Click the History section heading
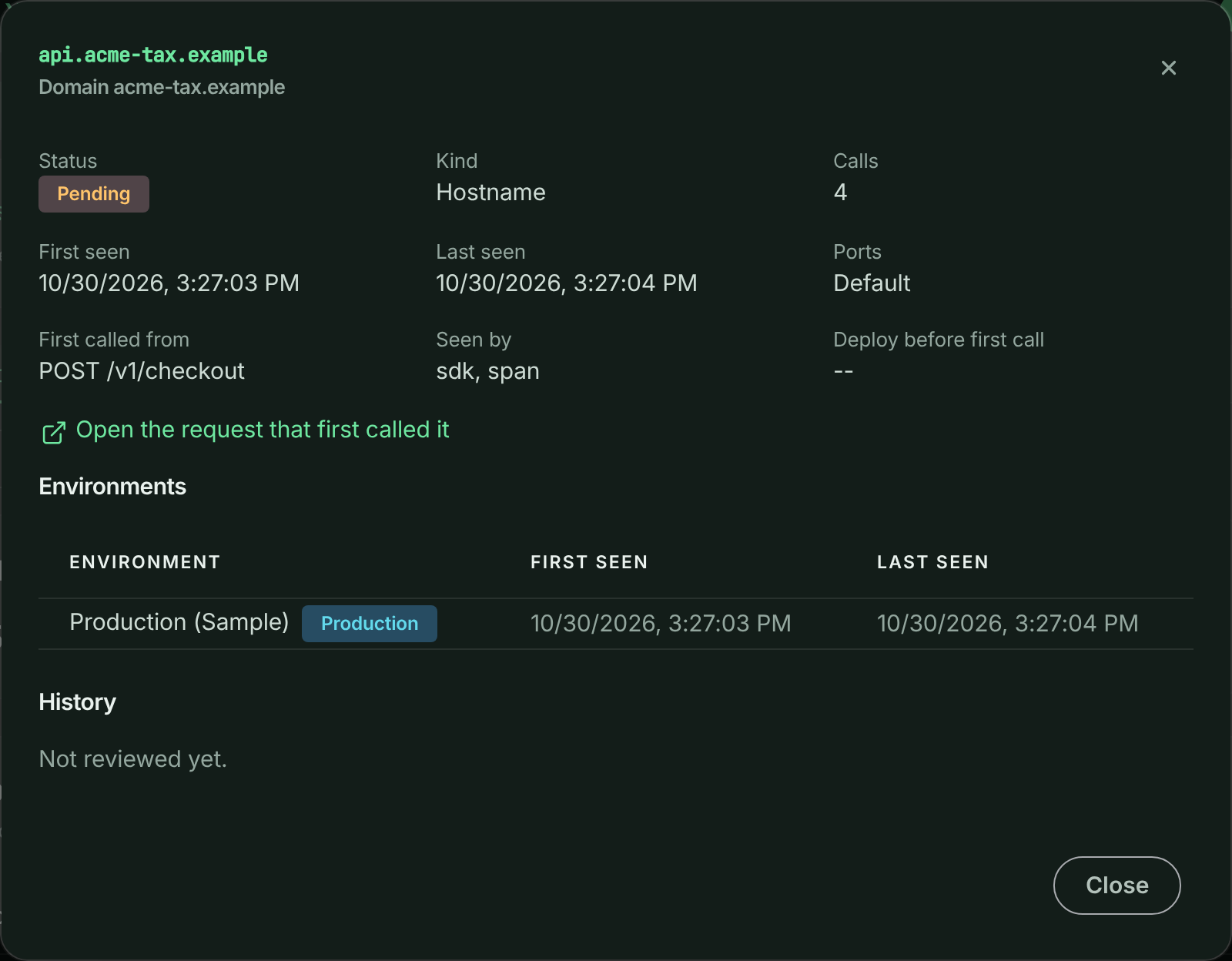 click(x=77, y=702)
